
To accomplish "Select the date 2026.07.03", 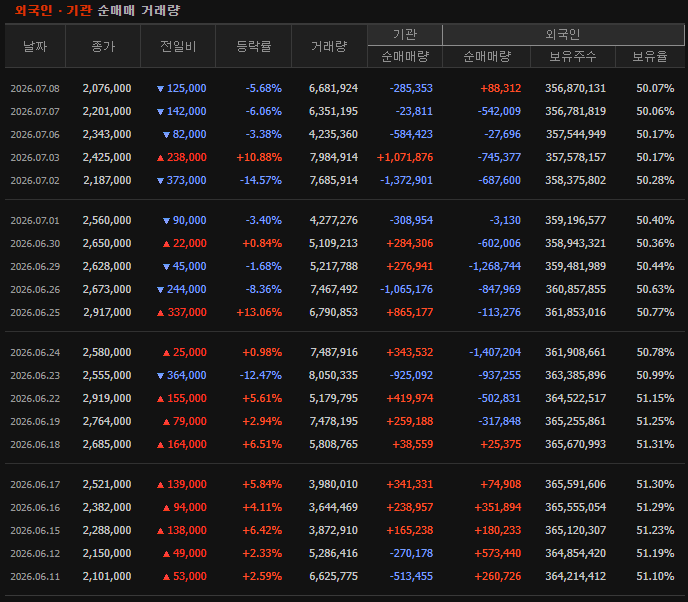I will (x=35, y=158).
